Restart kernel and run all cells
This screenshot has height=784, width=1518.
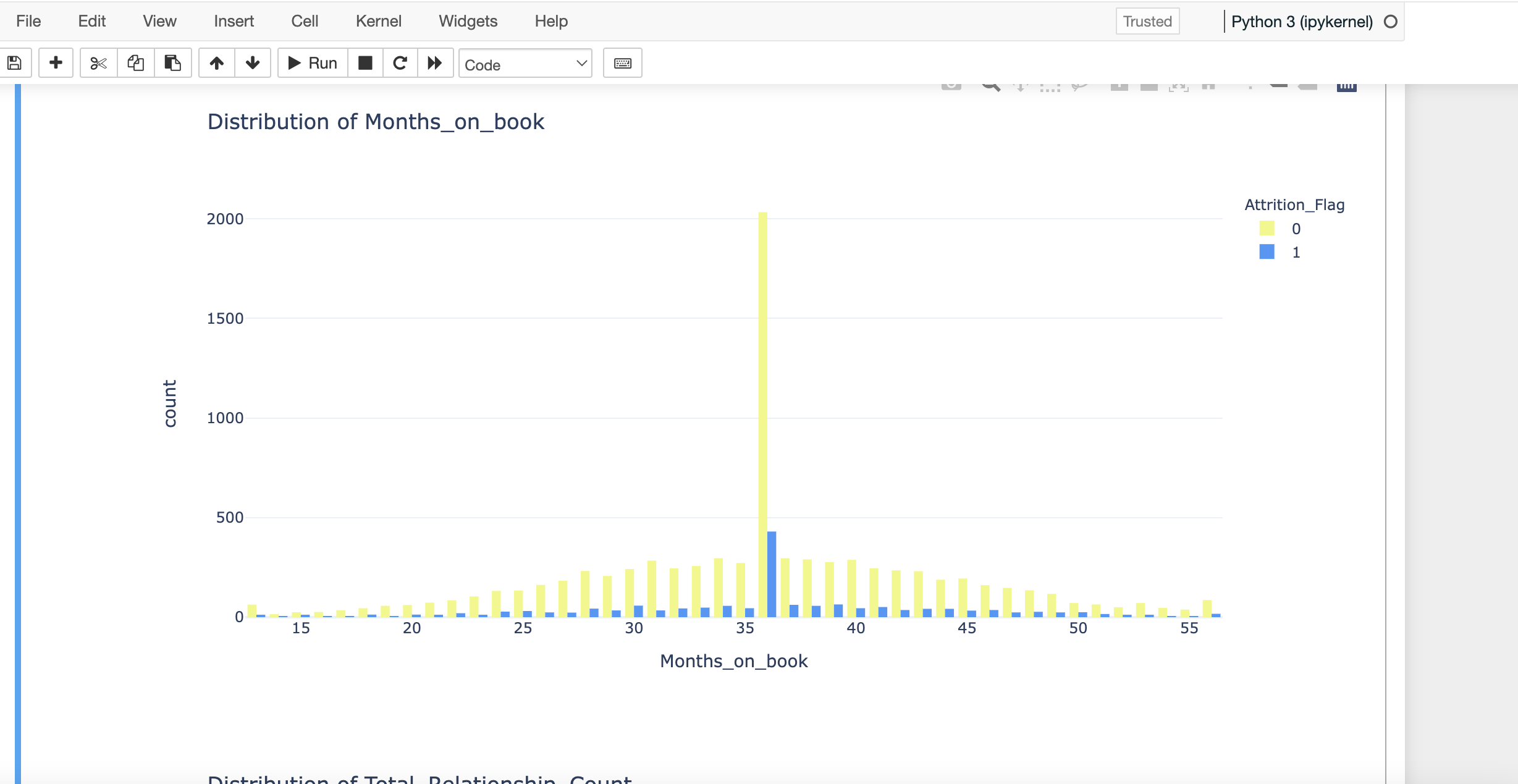tap(436, 62)
